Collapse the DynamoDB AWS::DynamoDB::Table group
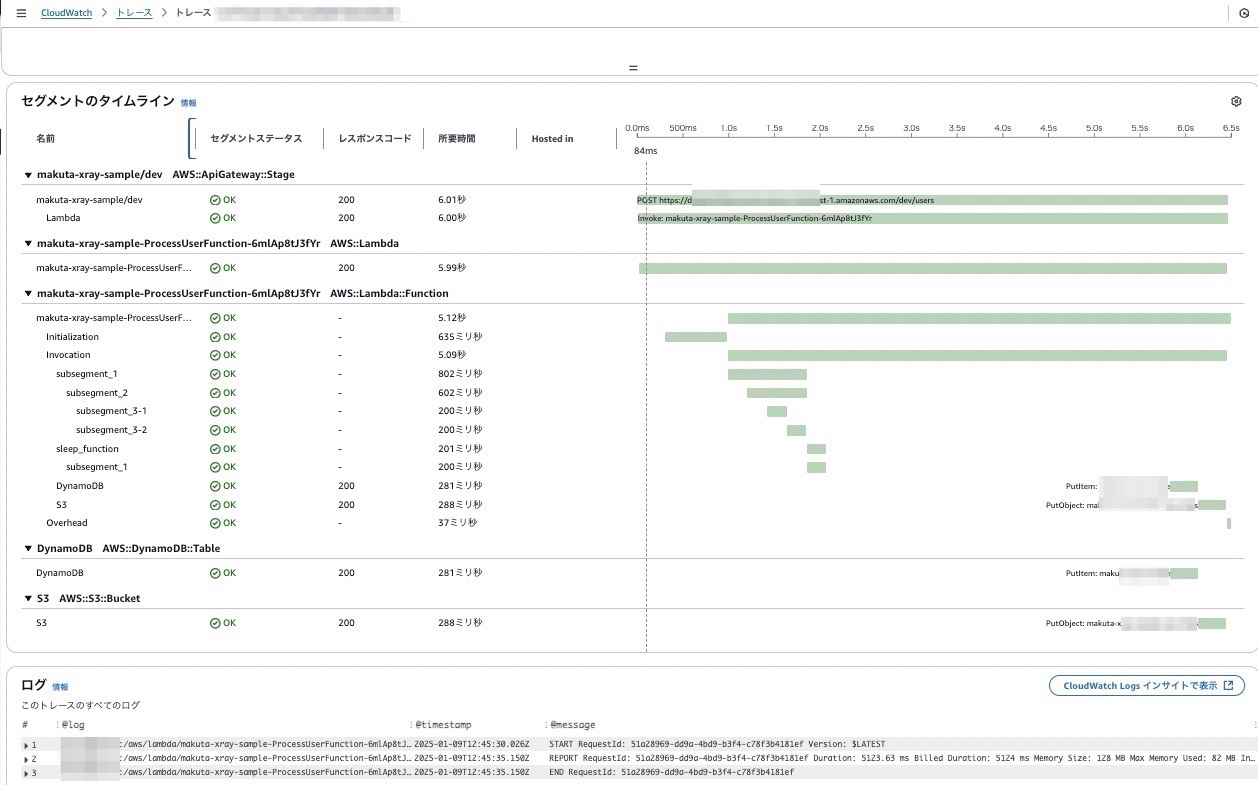Viewport: 1258px width, 785px height. pos(28,549)
